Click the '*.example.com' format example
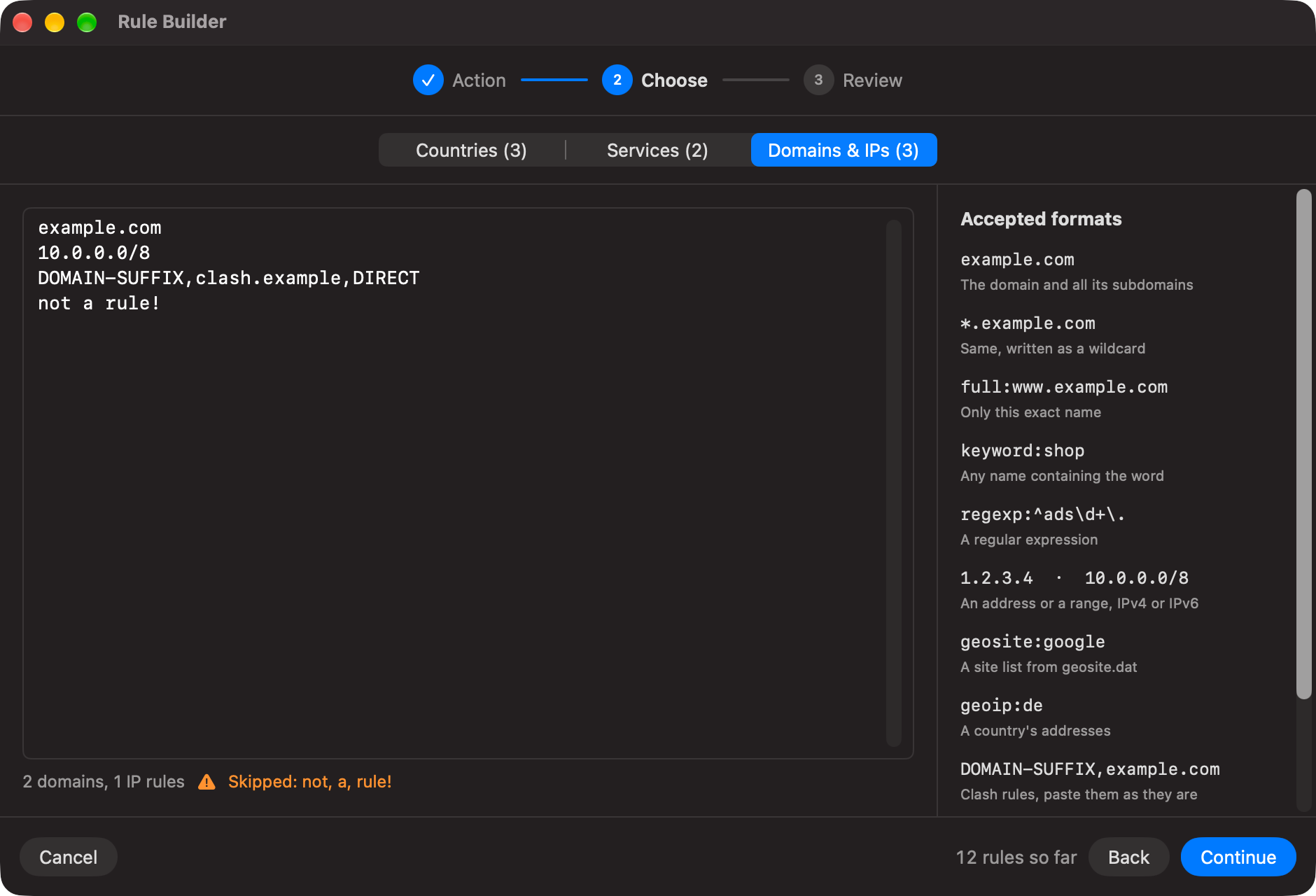This screenshot has height=896, width=1316. (x=1028, y=323)
